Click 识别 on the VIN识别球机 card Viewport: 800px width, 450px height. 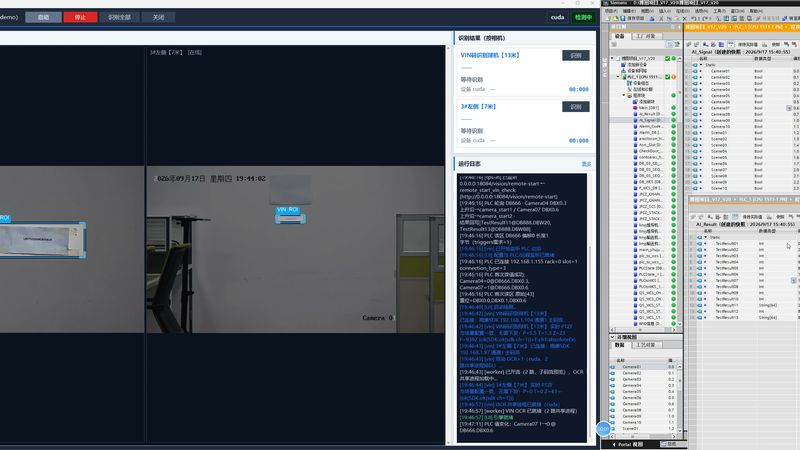tap(576, 55)
